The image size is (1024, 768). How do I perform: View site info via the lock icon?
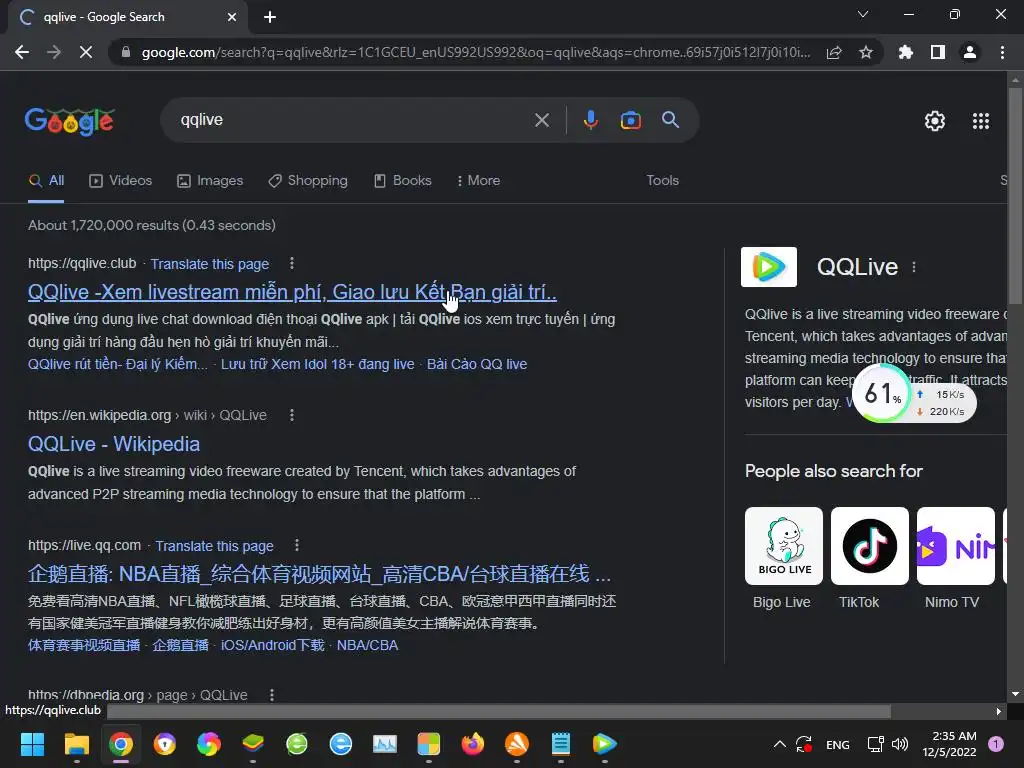coord(126,52)
